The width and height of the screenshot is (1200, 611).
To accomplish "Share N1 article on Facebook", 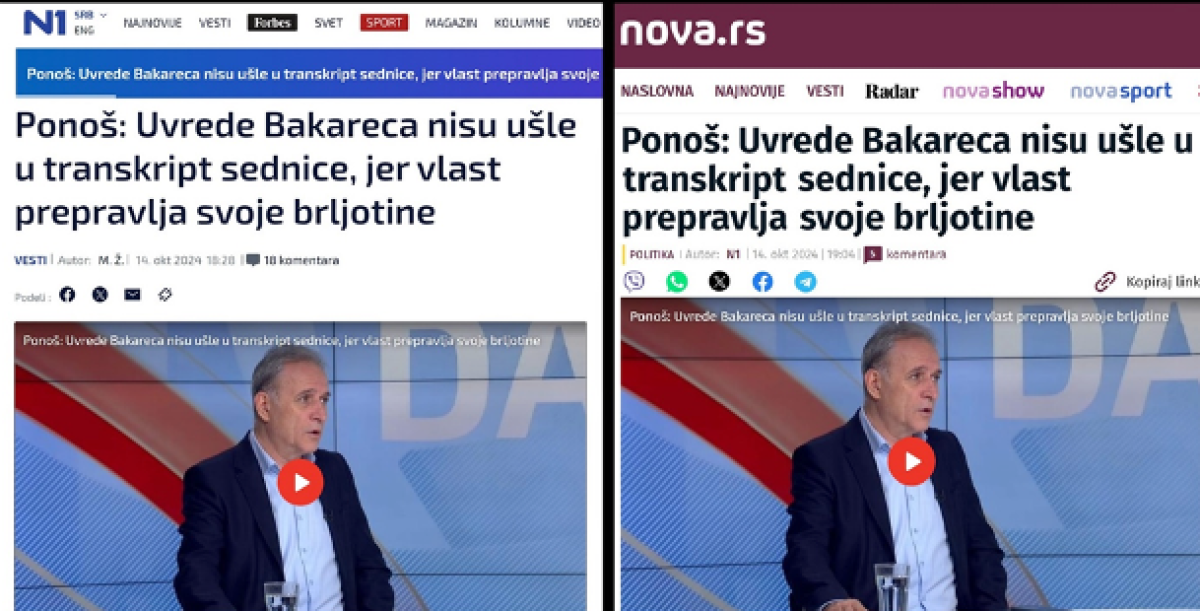I will [67, 294].
